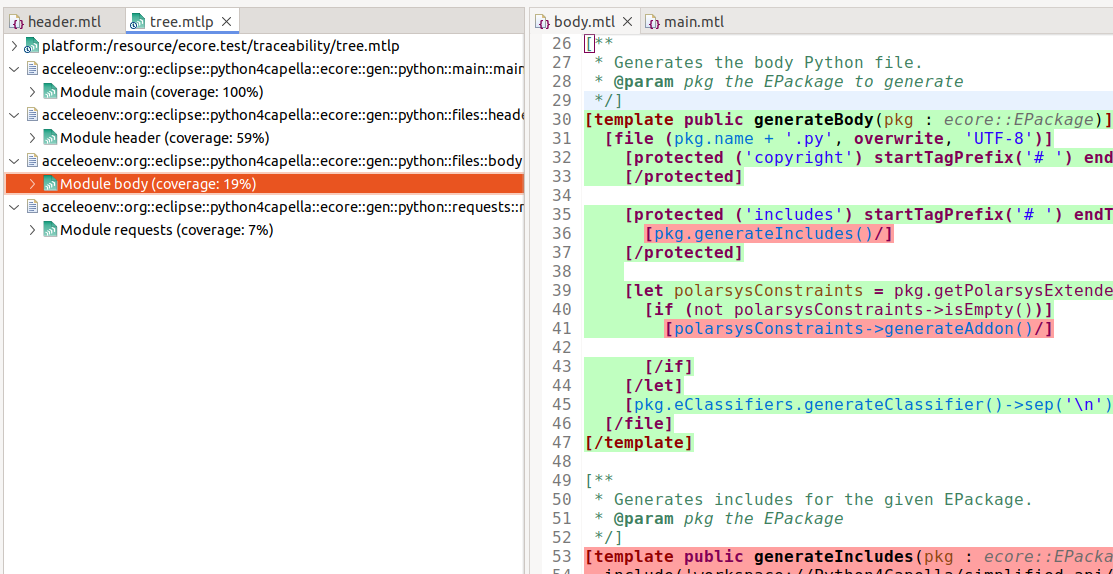Screen dimensions: 1113x574
Task: Click the platform resource file icon
Action: tap(31, 46)
